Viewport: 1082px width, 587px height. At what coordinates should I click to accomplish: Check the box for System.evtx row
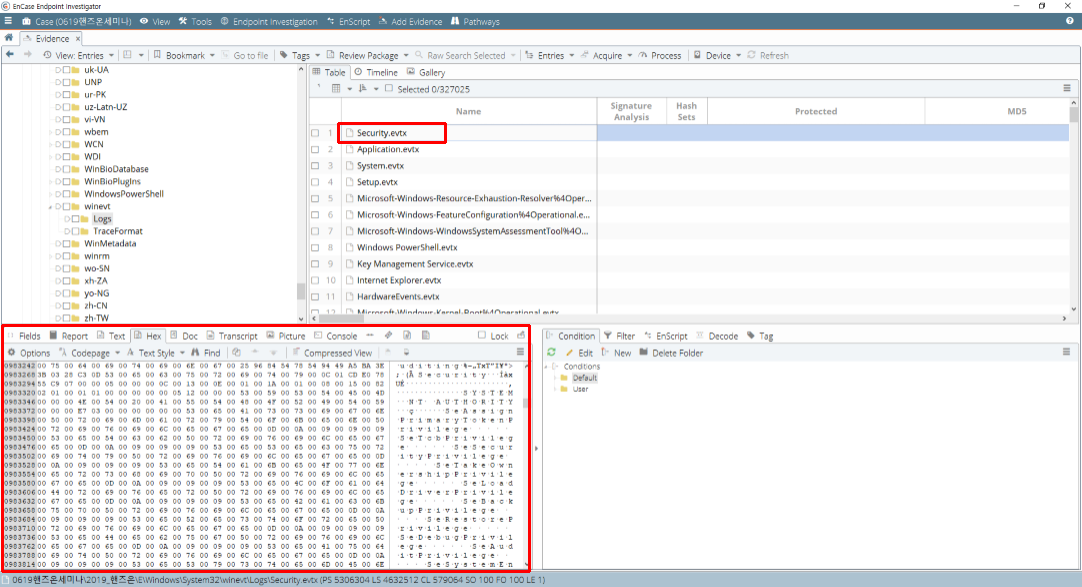click(x=315, y=166)
